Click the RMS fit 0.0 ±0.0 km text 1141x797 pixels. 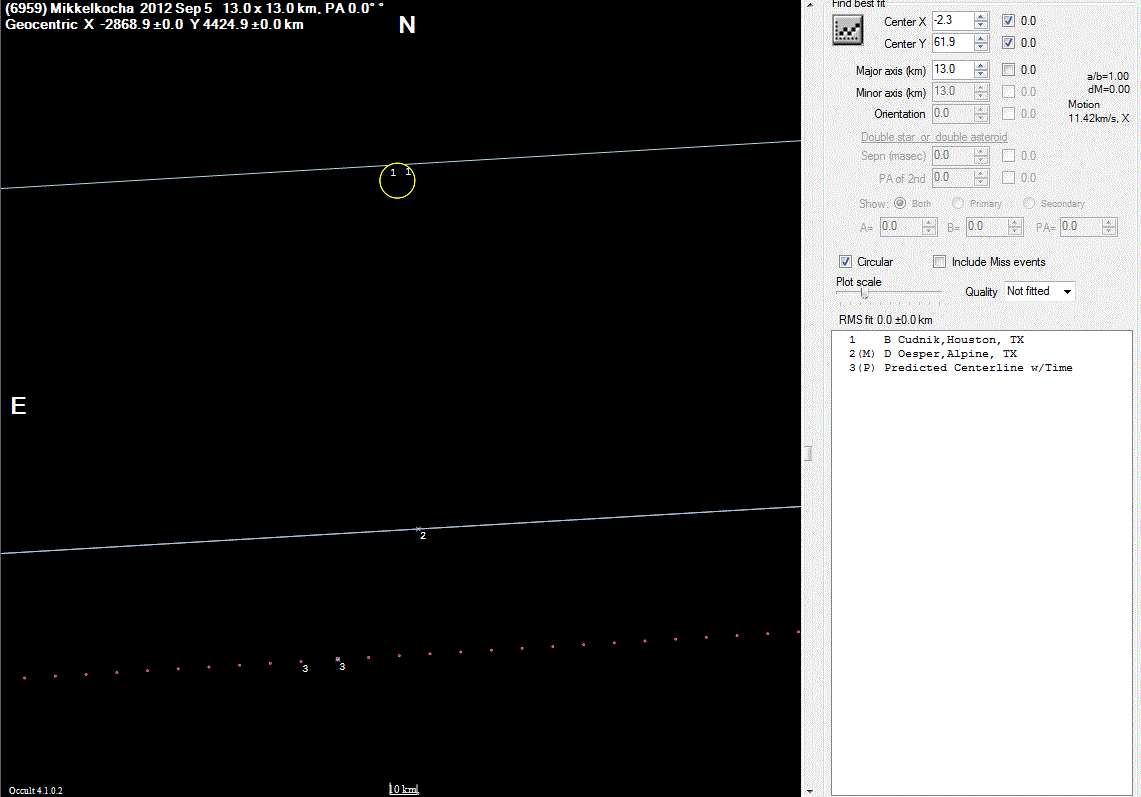pos(886,320)
